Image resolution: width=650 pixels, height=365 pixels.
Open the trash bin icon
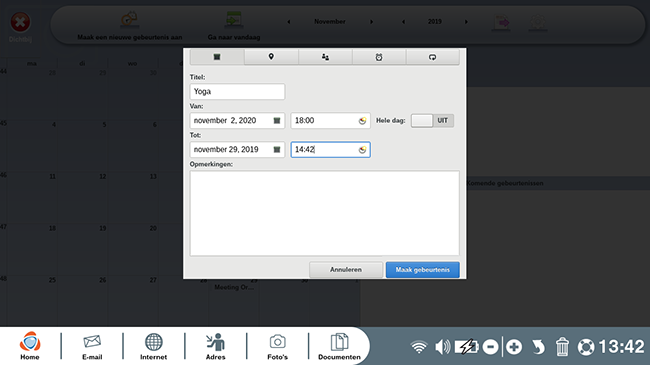[562, 347]
